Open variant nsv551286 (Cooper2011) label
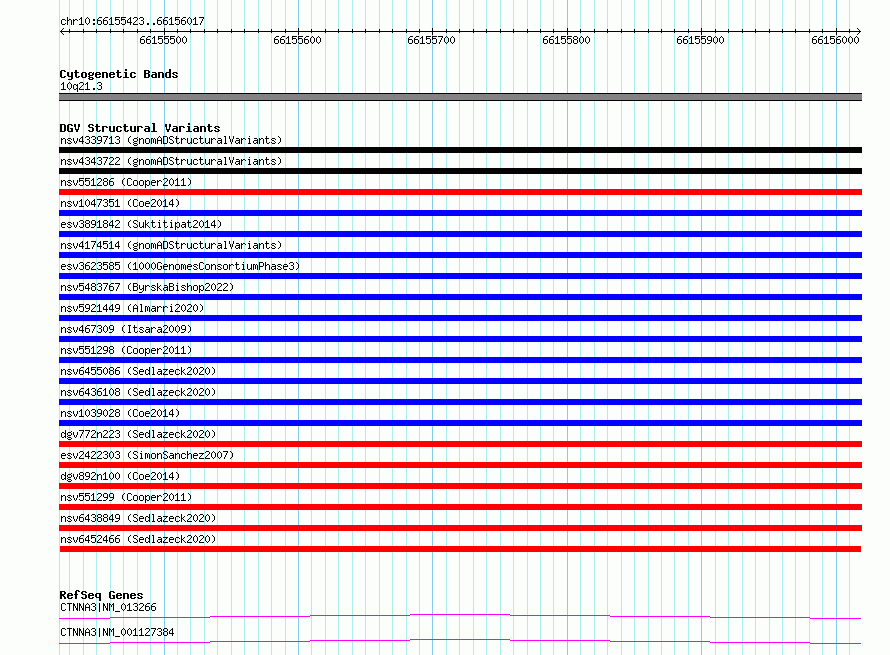The height and width of the screenshot is (655, 890). click(x=126, y=182)
